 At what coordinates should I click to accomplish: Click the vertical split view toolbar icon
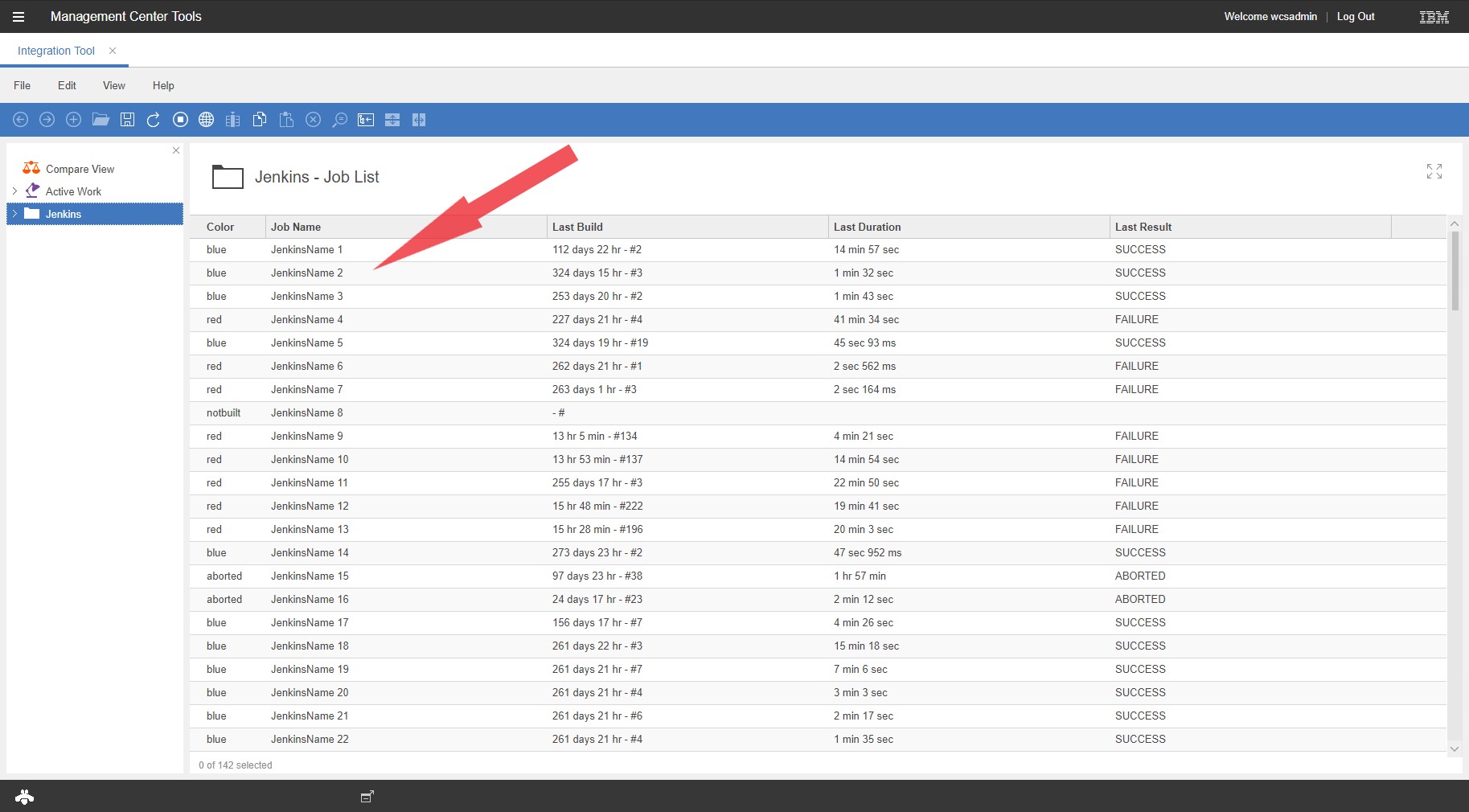(x=419, y=120)
